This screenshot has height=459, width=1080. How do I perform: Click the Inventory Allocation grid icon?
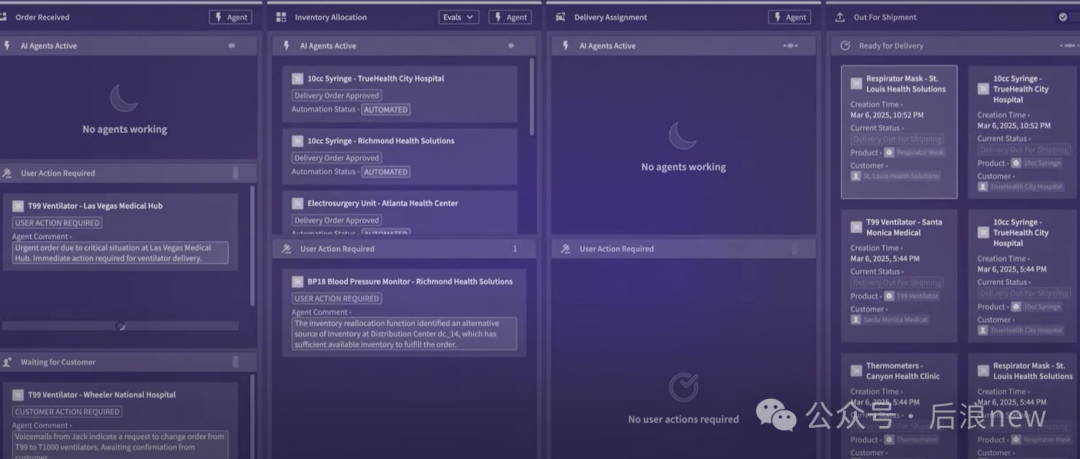tap(281, 17)
